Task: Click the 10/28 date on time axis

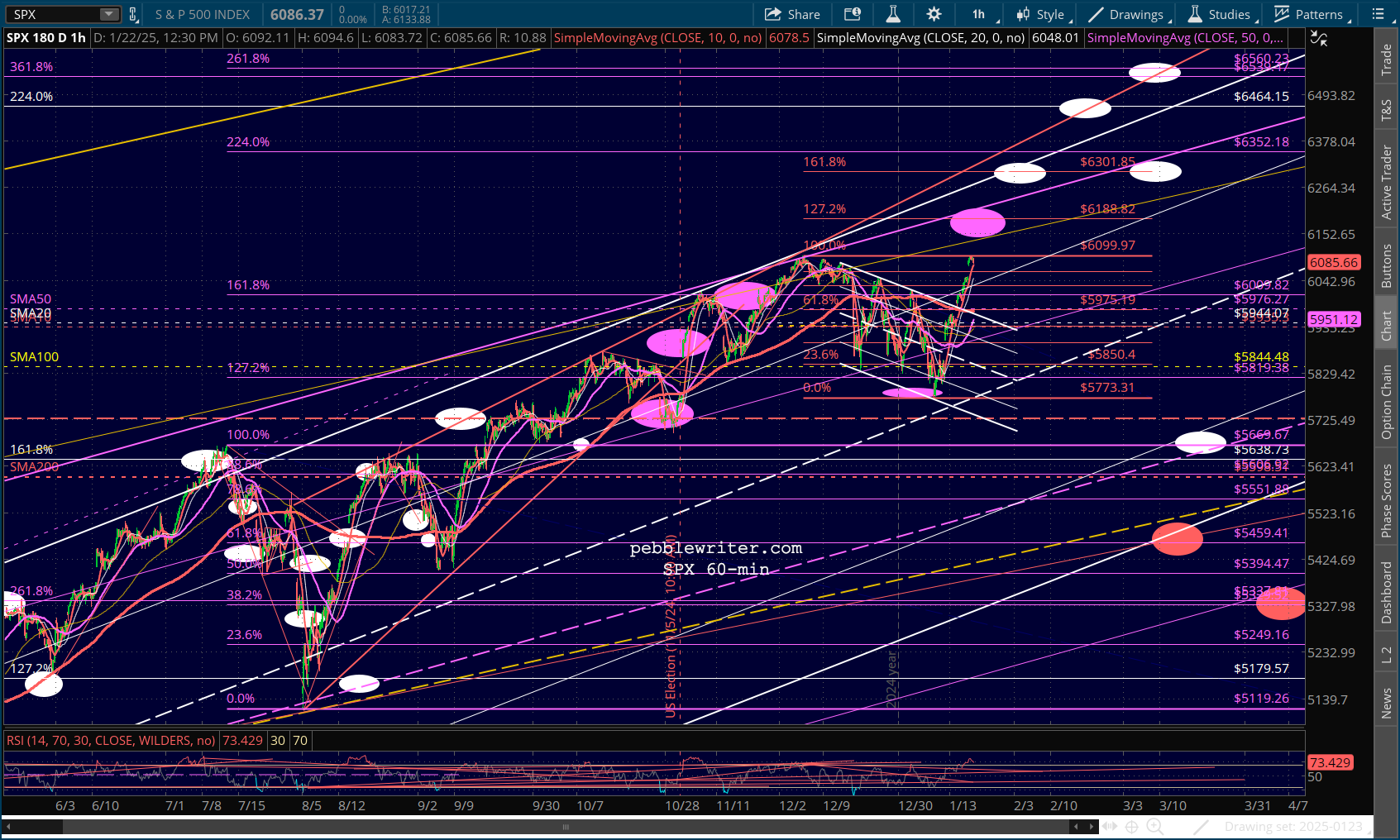Action: coord(682,805)
